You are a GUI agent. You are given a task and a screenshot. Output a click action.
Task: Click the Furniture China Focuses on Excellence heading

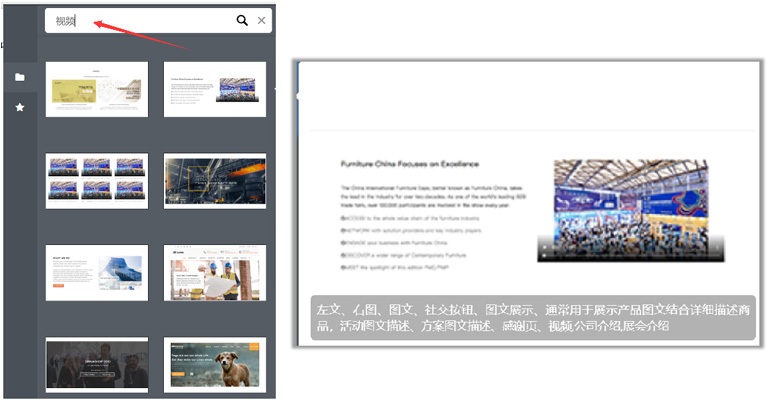pos(410,164)
